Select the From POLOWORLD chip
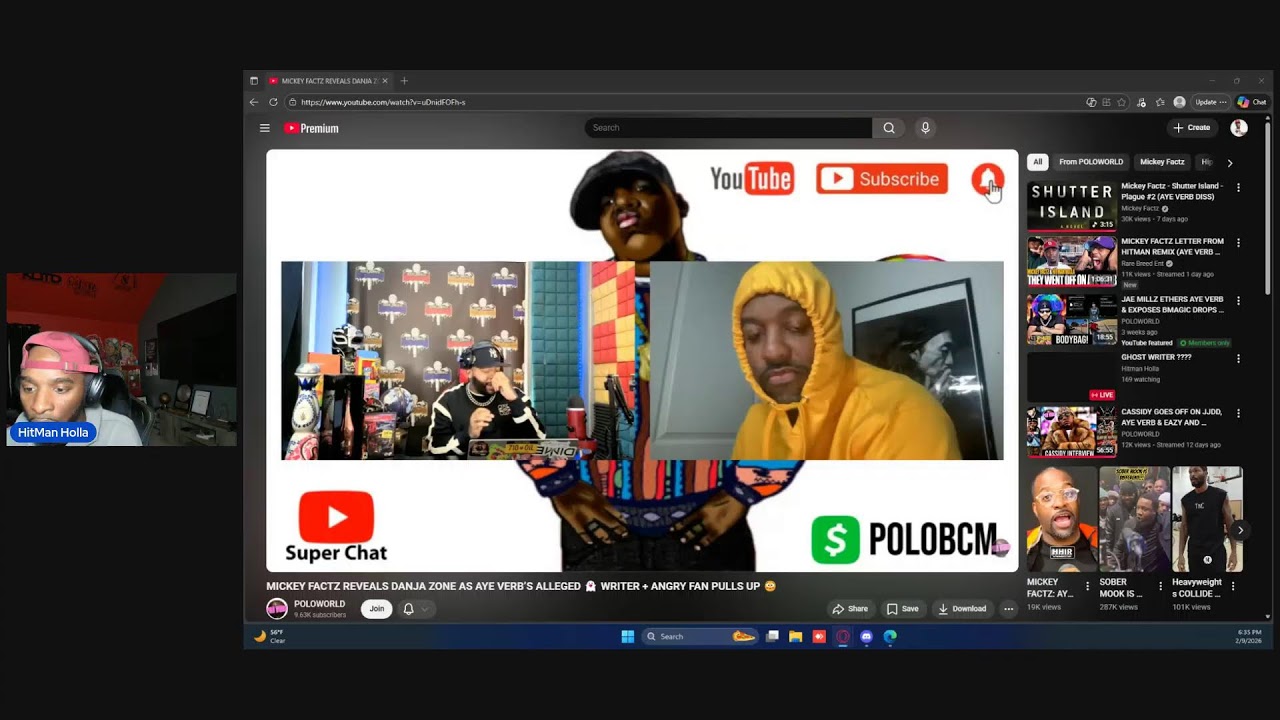Image resolution: width=1280 pixels, height=720 pixels. click(1091, 162)
